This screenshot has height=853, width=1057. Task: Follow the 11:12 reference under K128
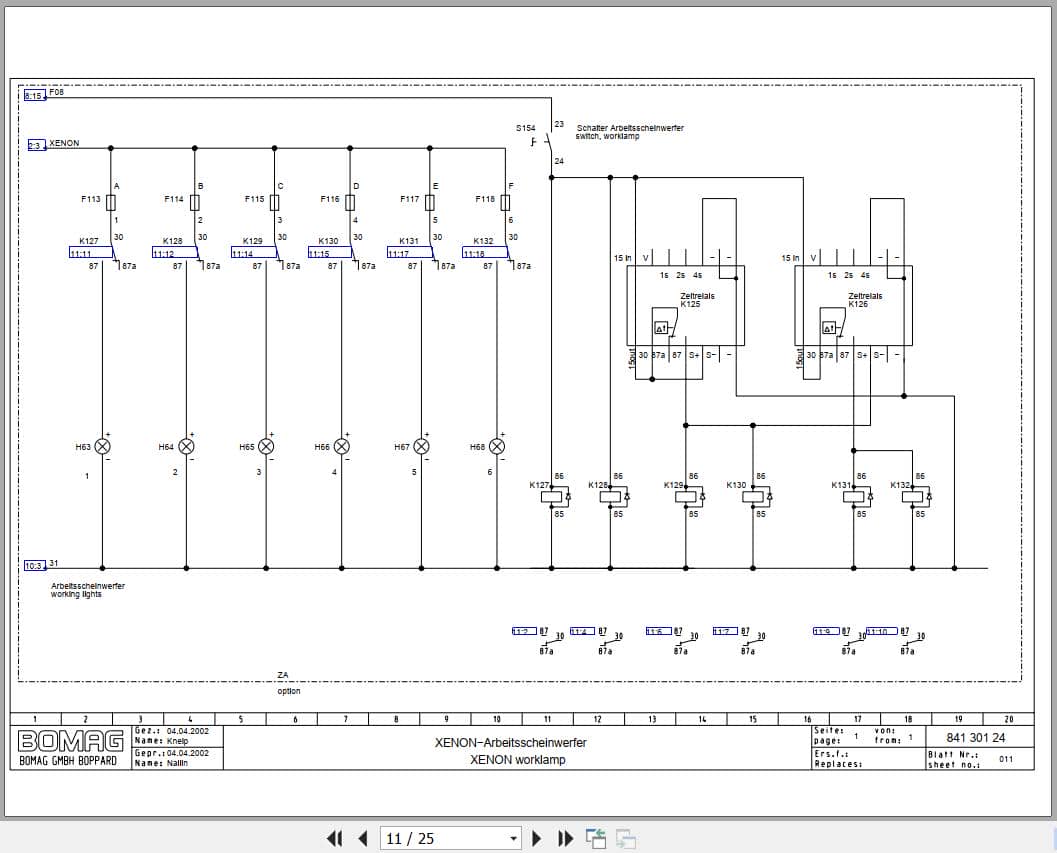tap(174, 253)
